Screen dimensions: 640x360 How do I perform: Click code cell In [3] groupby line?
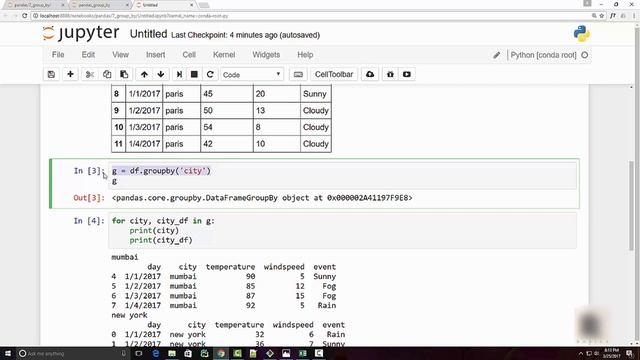[x=161, y=171]
